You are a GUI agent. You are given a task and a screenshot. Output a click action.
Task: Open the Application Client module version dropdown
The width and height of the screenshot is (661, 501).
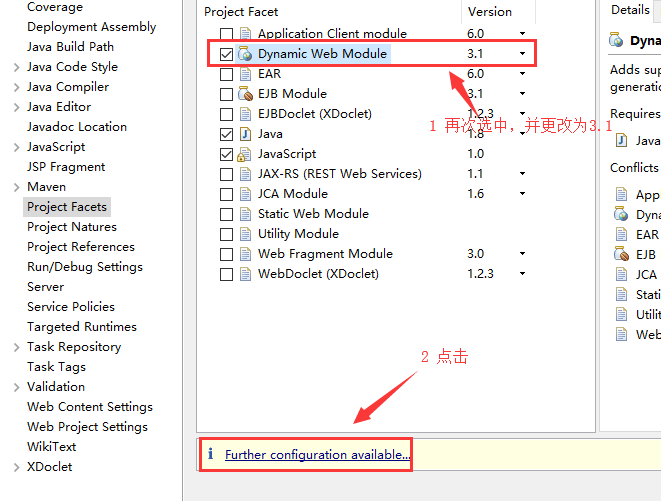pos(522,33)
